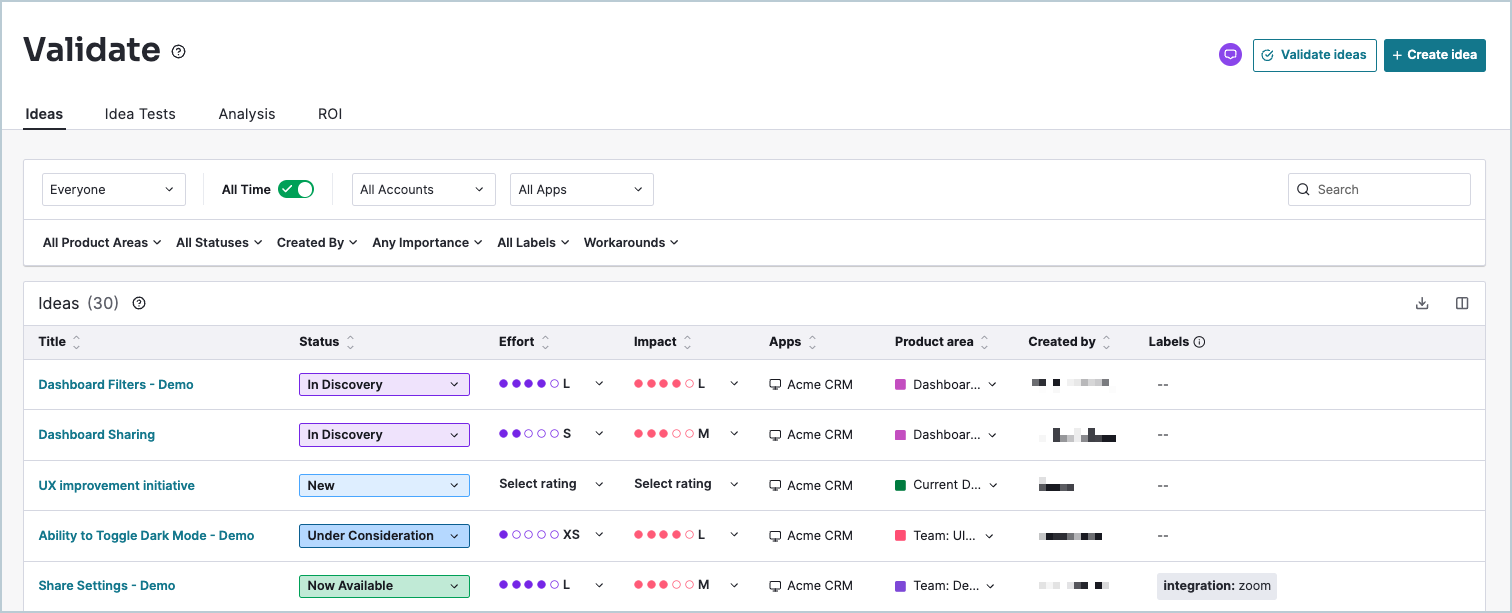Open the Everyone dropdown
The width and height of the screenshot is (1512, 613).
point(114,190)
